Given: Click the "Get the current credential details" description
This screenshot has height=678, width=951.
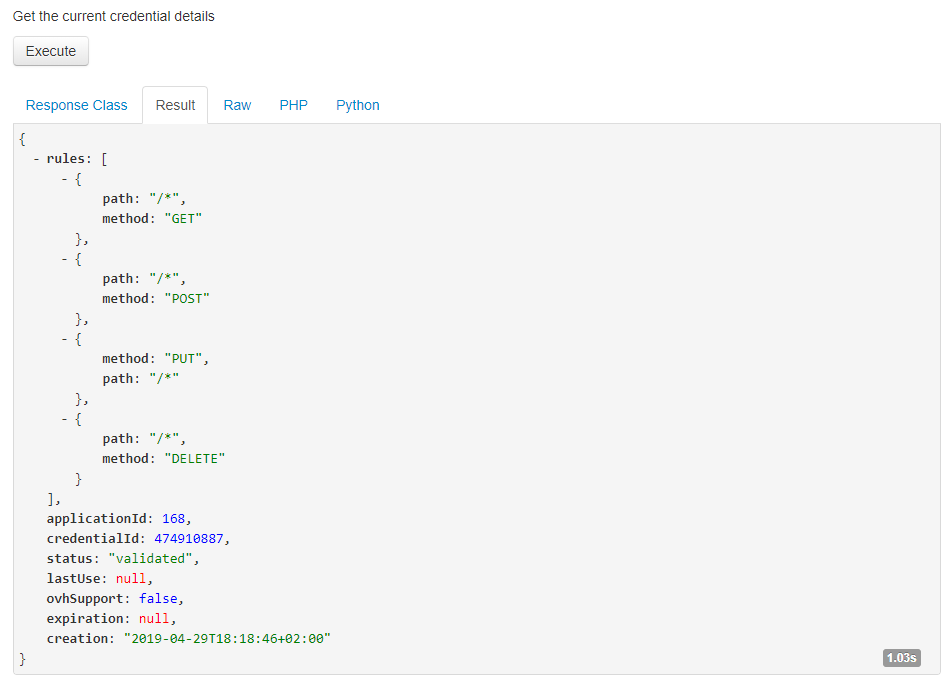Looking at the screenshot, I should click(114, 16).
